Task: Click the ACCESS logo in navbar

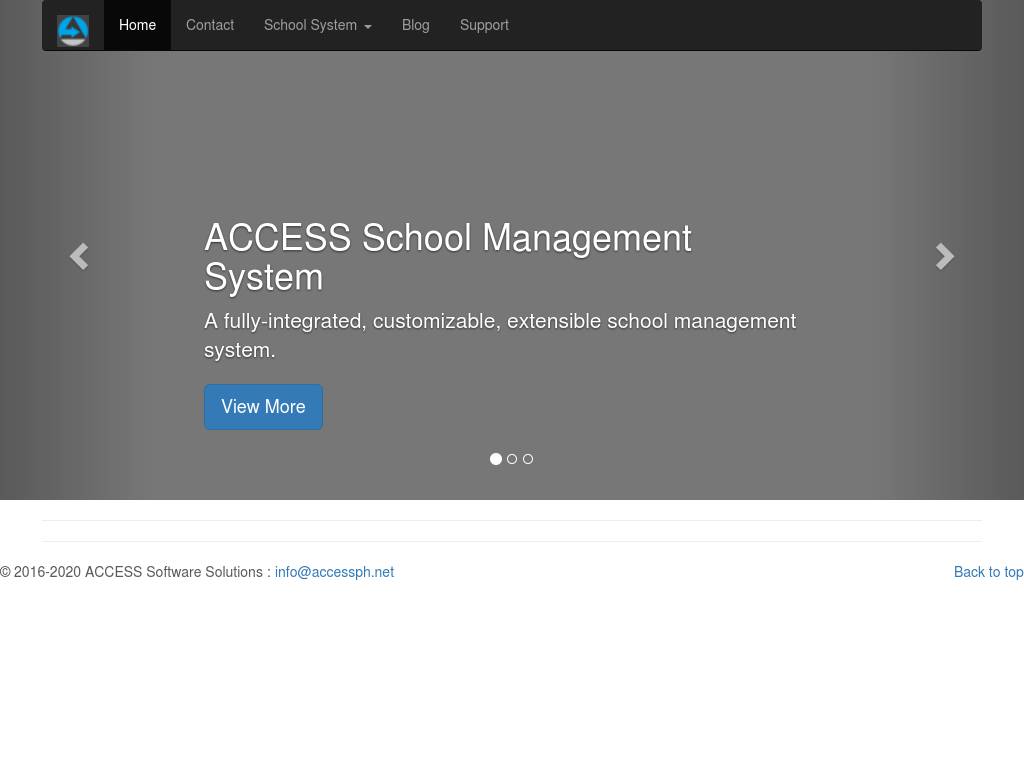Action: [72, 31]
